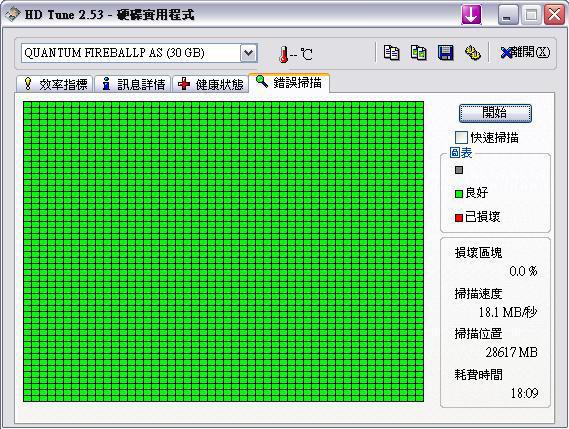Image resolution: width=569 pixels, height=429 pixels.
Task: Click the red 已損壞 legend swatch
Action: (459, 218)
